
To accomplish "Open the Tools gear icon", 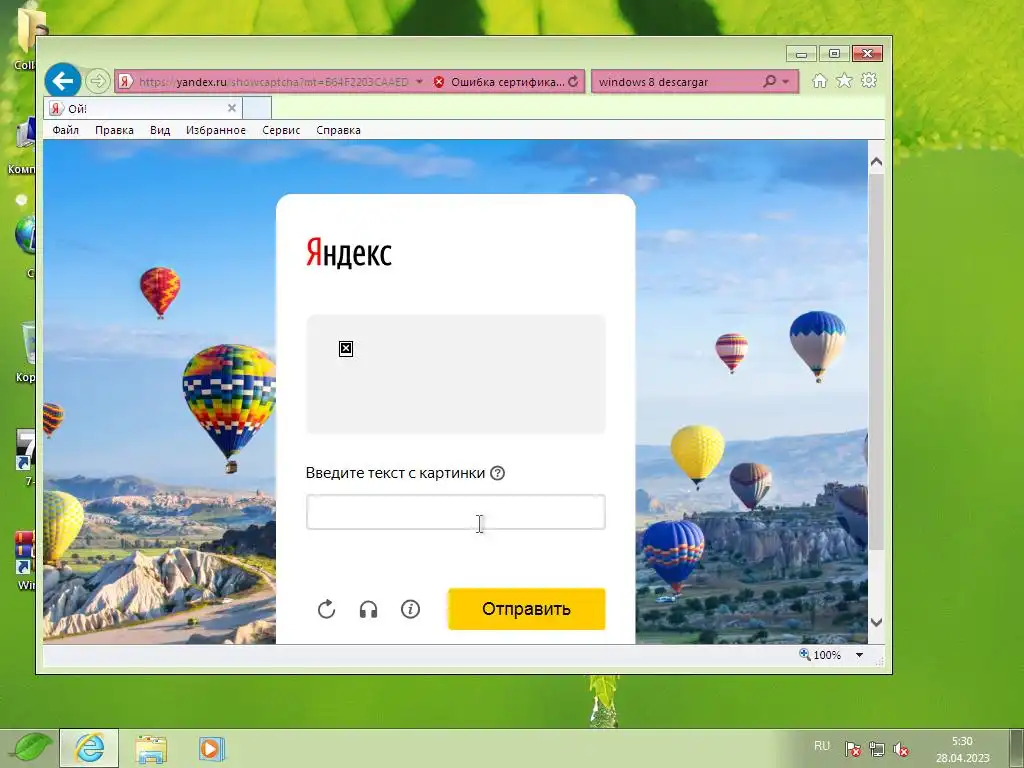I will click(x=869, y=80).
